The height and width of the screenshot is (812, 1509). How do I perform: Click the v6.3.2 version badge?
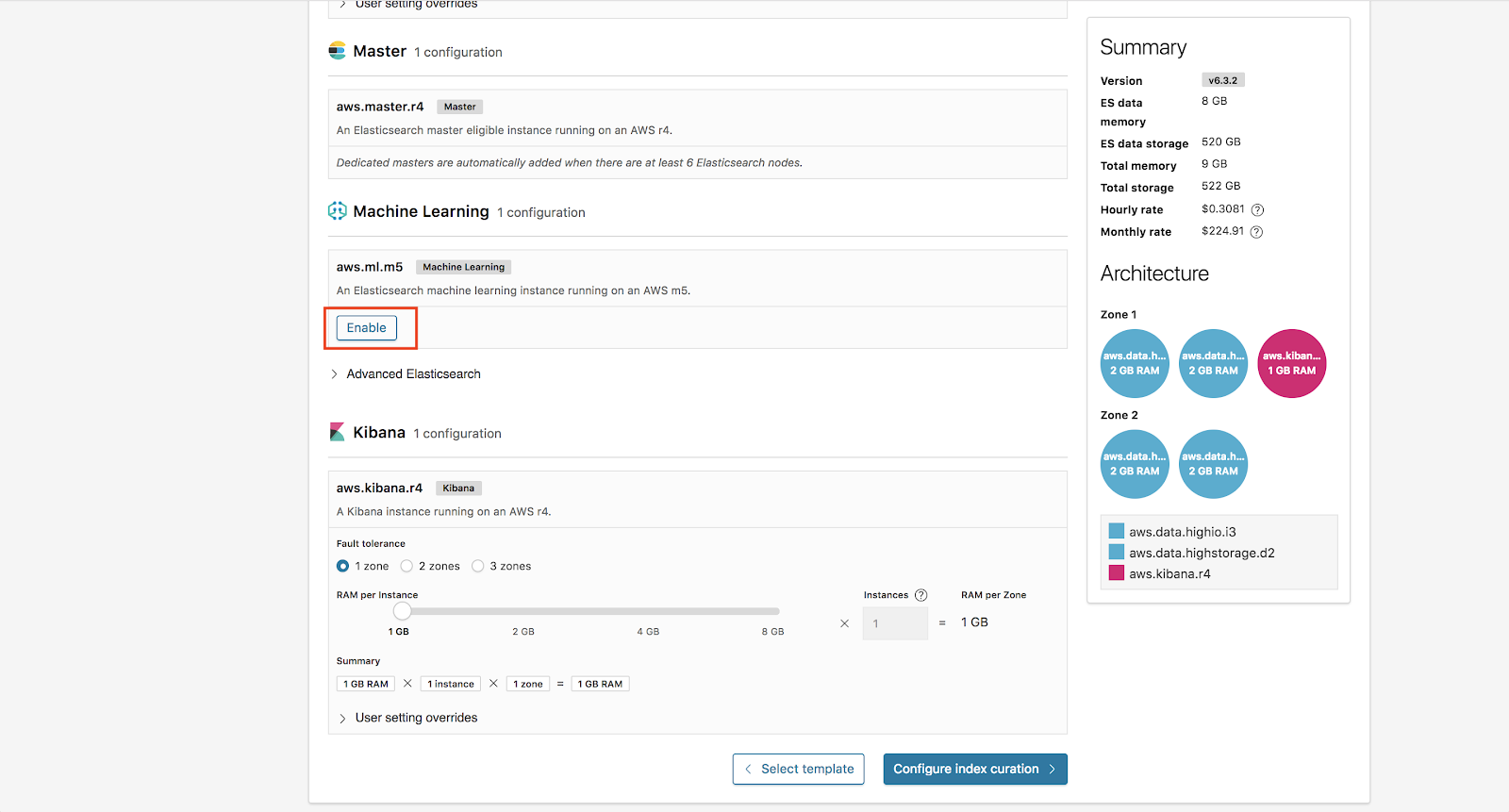click(1223, 80)
